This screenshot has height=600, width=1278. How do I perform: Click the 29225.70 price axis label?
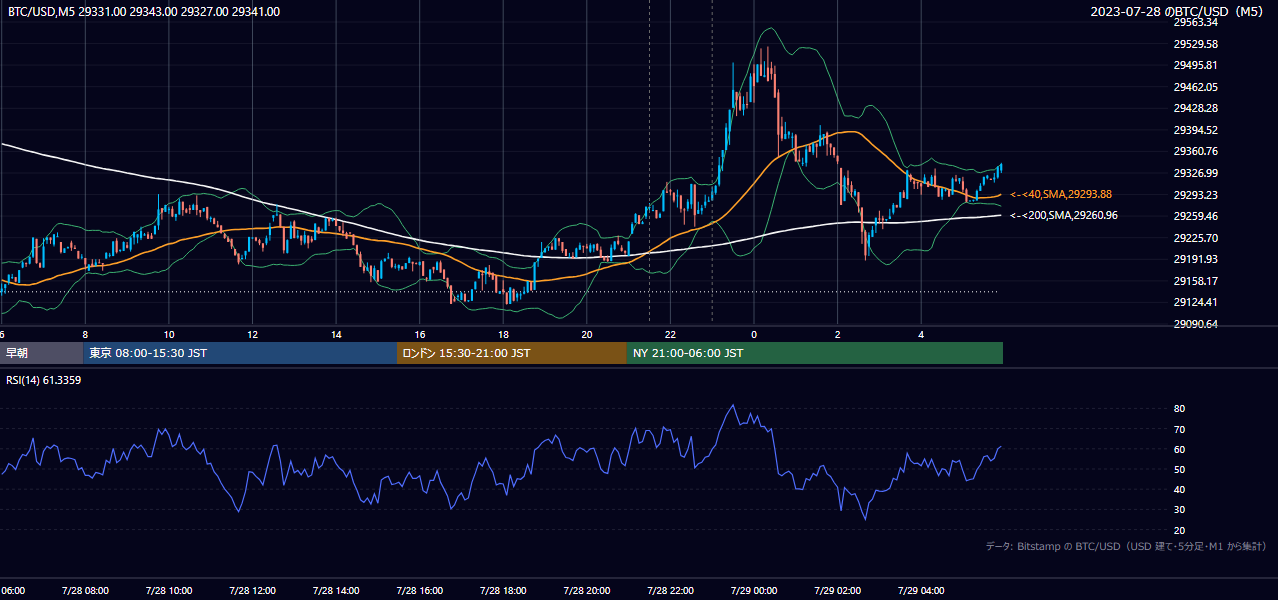pyautogui.click(x=1195, y=238)
